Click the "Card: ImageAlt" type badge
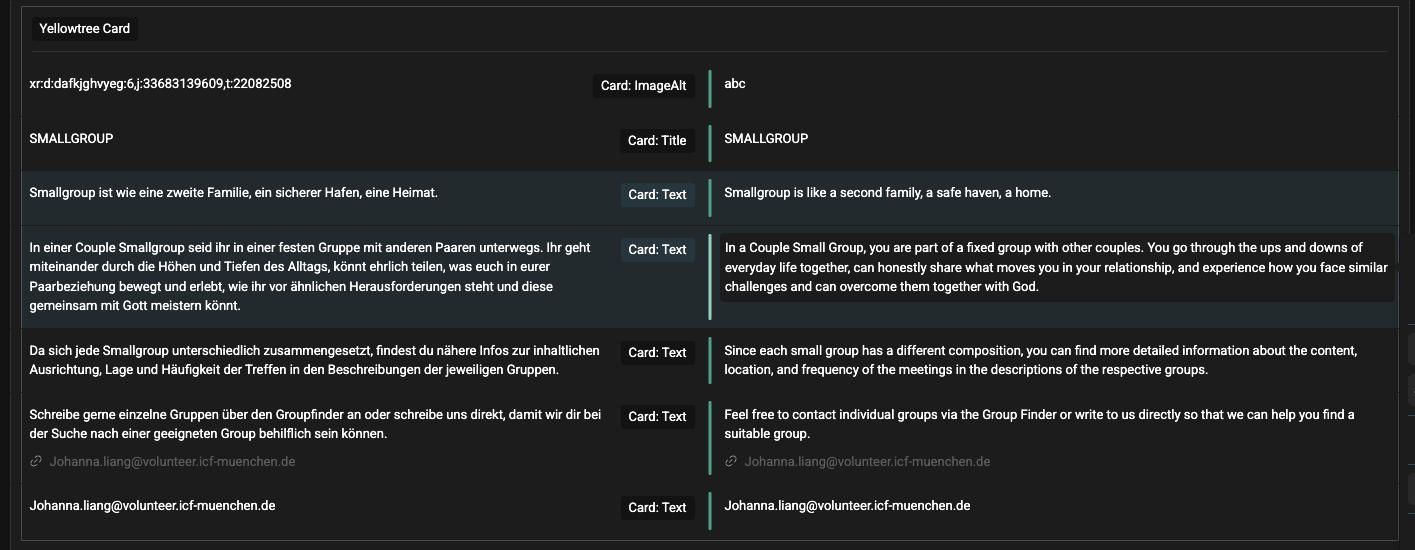Viewport: 1415px width, 550px height. (x=643, y=86)
